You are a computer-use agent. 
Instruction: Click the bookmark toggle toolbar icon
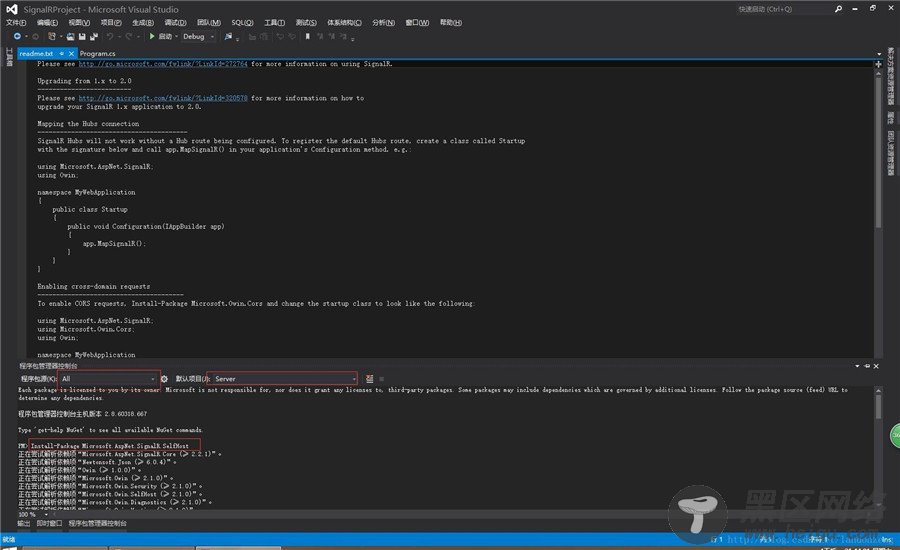(x=308, y=36)
